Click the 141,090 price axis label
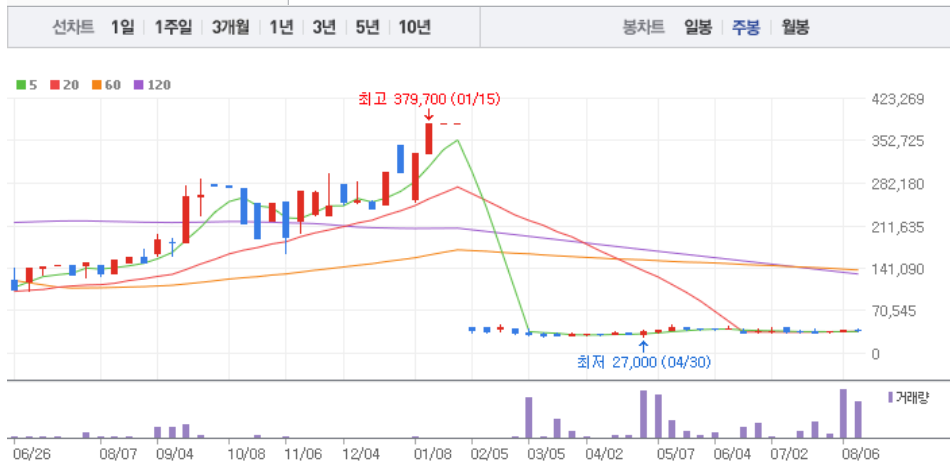This screenshot has width=950, height=469. pyautogui.click(x=899, y=268)
